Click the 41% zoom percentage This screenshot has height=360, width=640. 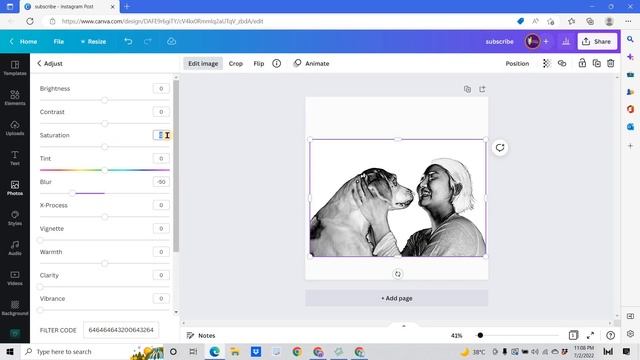[x=456, y=336]
